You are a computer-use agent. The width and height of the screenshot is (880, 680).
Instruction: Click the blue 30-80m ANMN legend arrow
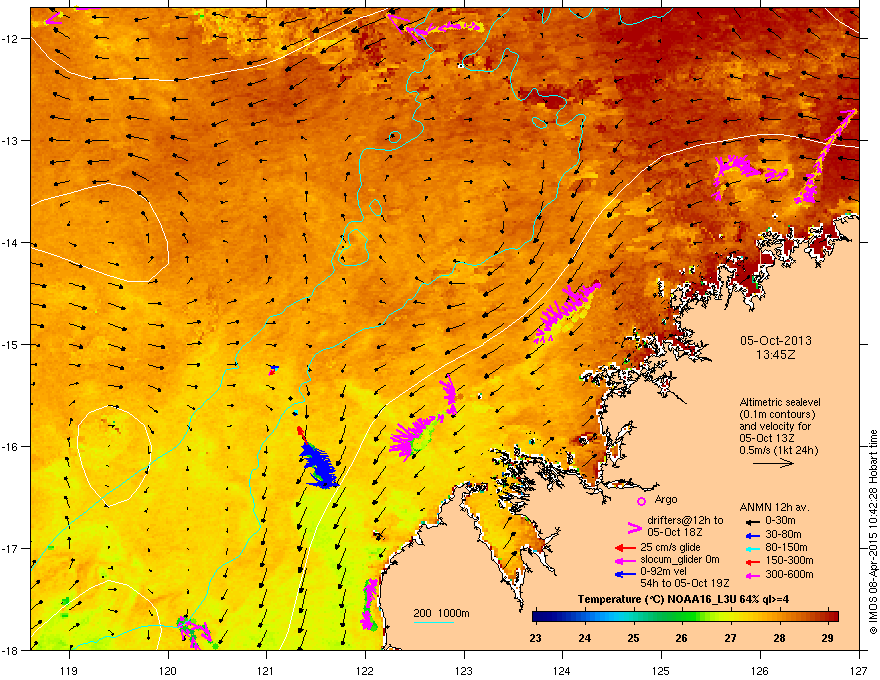coord(751,535)
